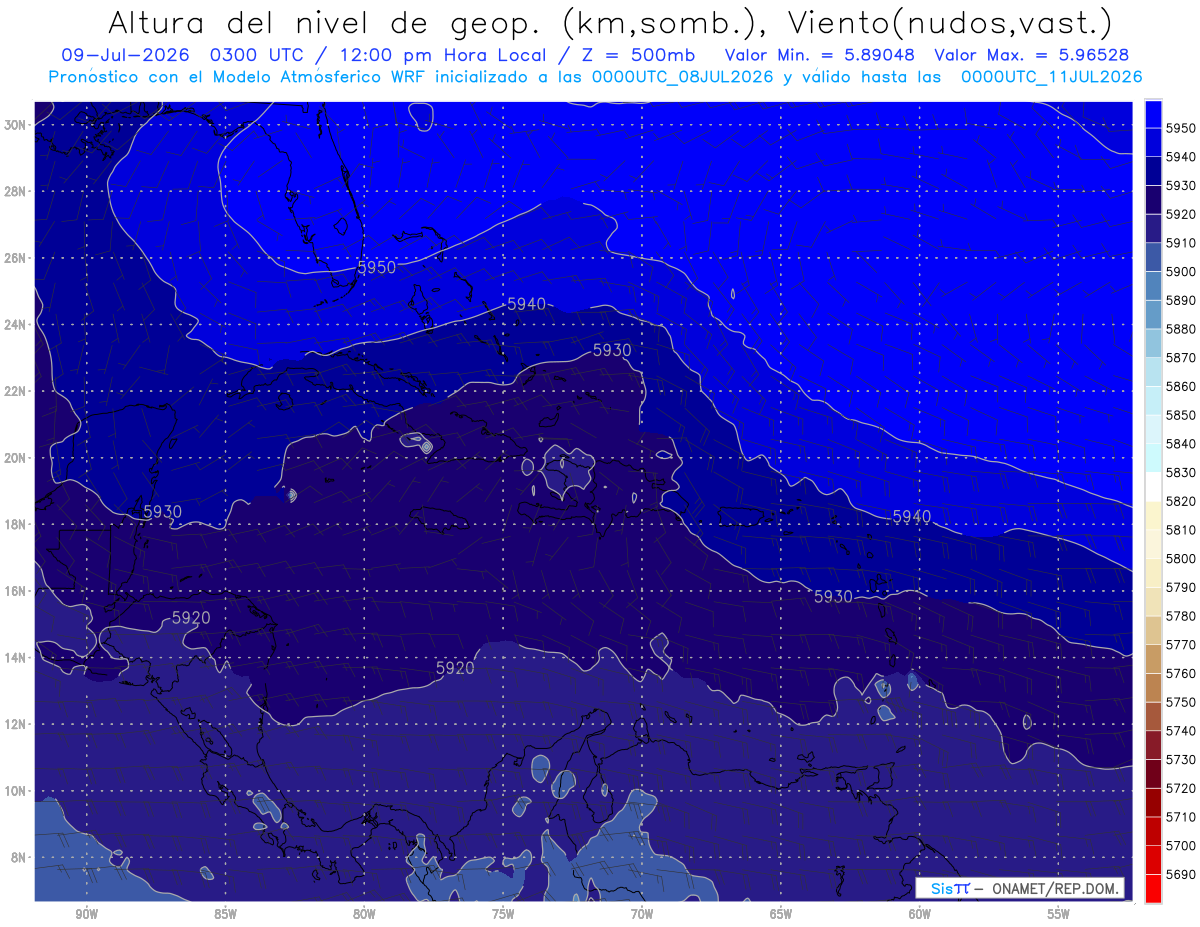This screenshot has height=927, width=1200.
Task: Click the 5720 value in the color legend
Action: (1181, 788)
